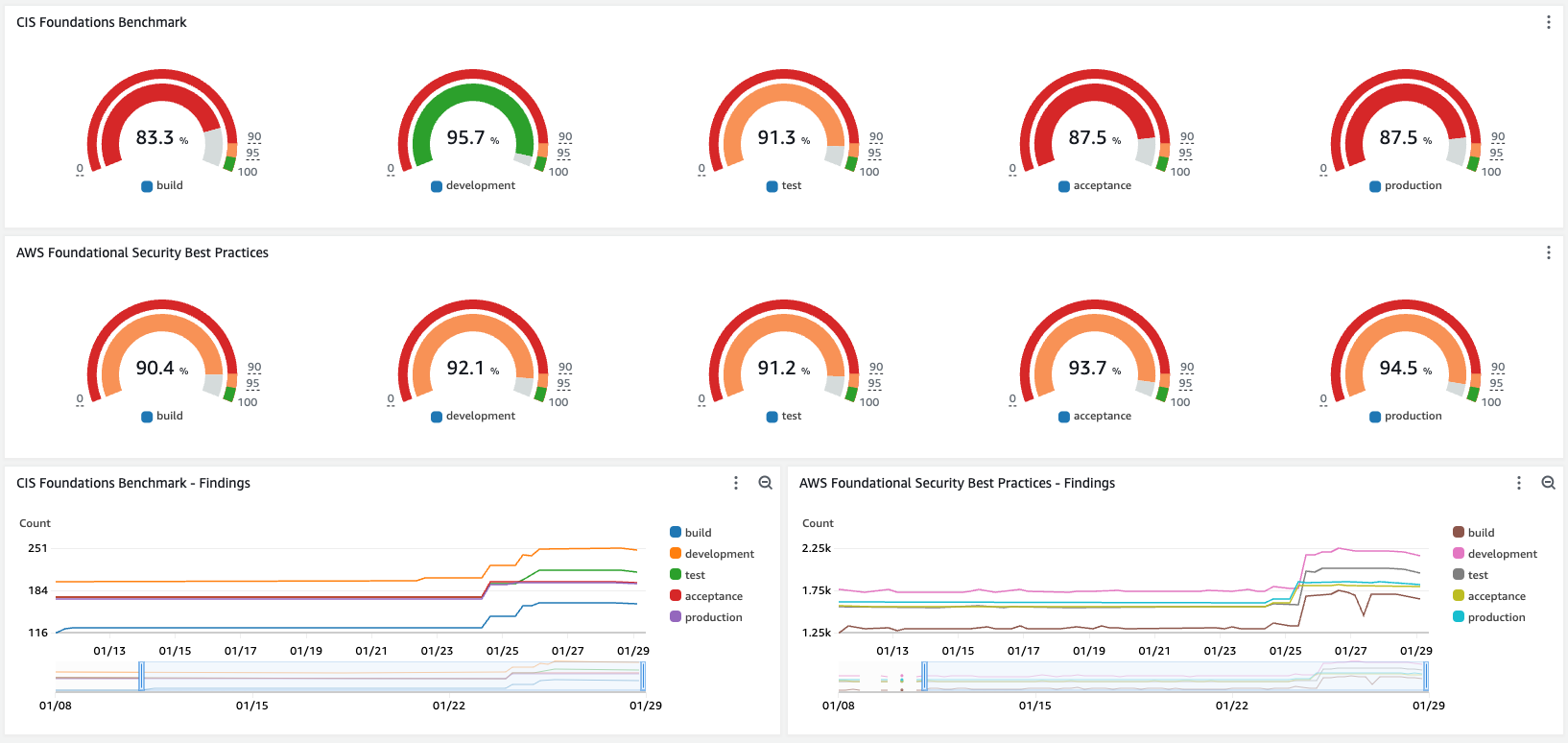Click the 2.25k label on AWS Findings y-axis
The height and width of the screenshot is (743, 1568).
click(x=817, y=548)
